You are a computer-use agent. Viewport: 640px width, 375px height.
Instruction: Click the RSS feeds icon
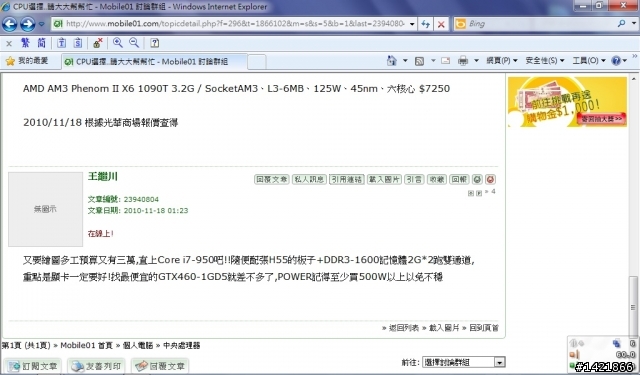click(x=419, y=61)
